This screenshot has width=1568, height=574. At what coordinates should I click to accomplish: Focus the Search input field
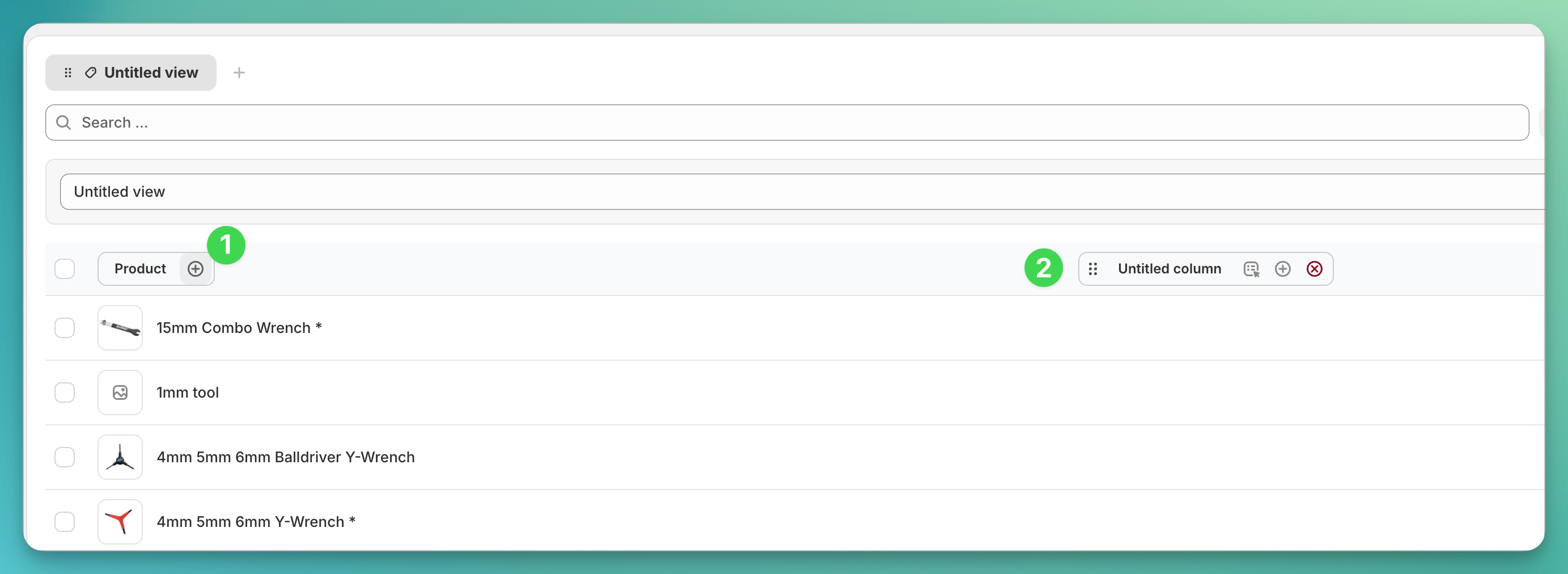pos(791,123)
